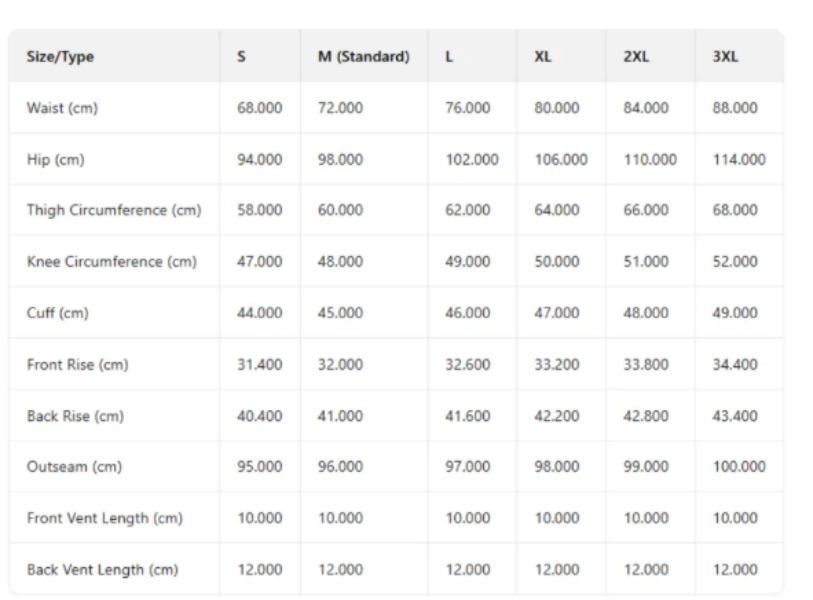Select the 42.200 back rise value

click(x=557, y=416)
